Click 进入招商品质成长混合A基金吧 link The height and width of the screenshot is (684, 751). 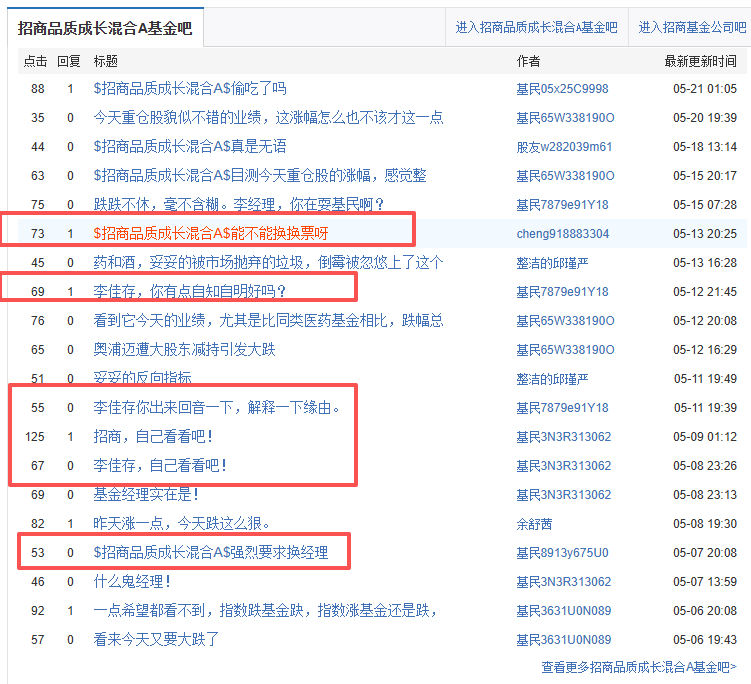click(536, 28)
